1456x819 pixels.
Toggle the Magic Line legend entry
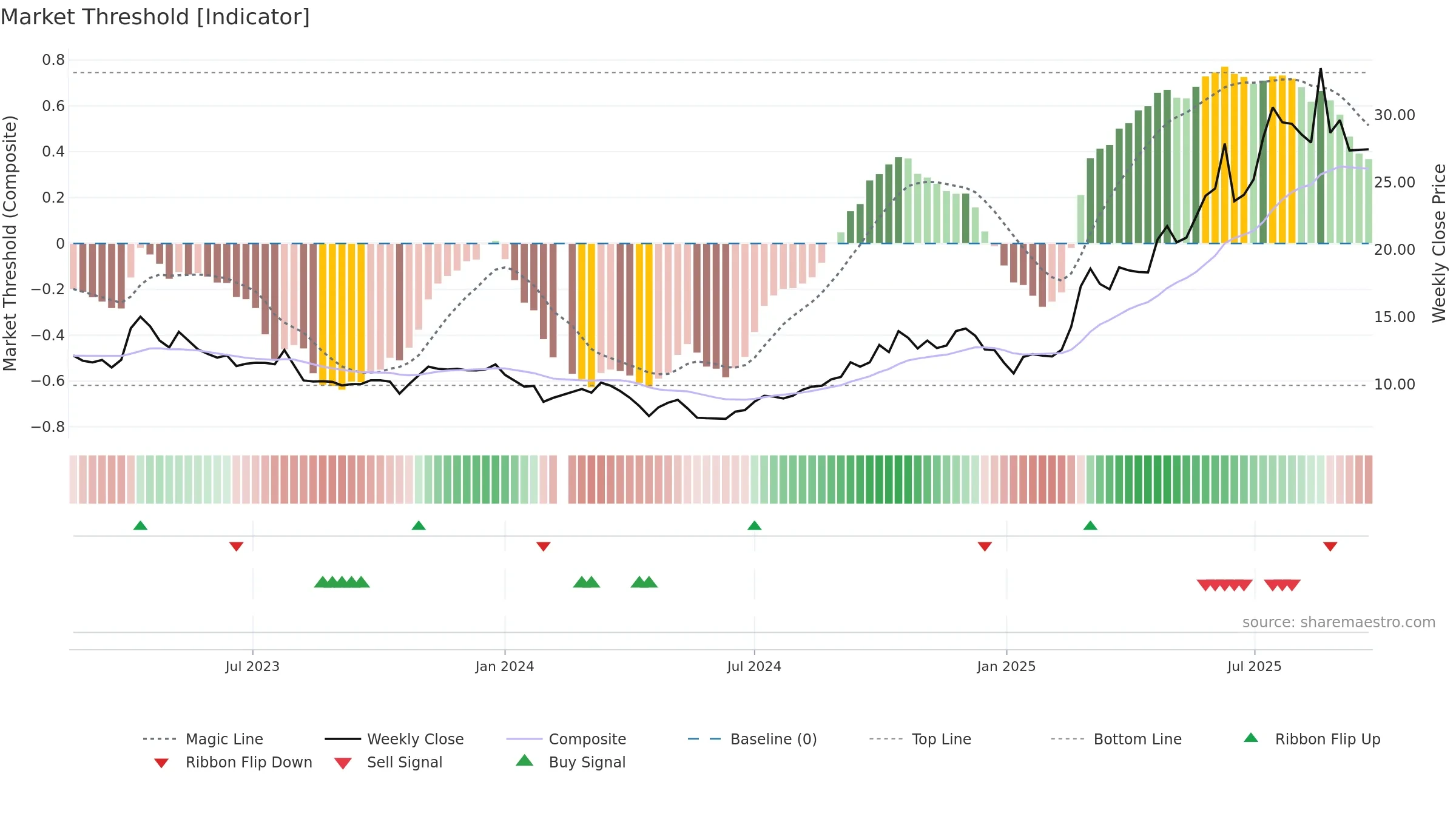tap(203, 739)
